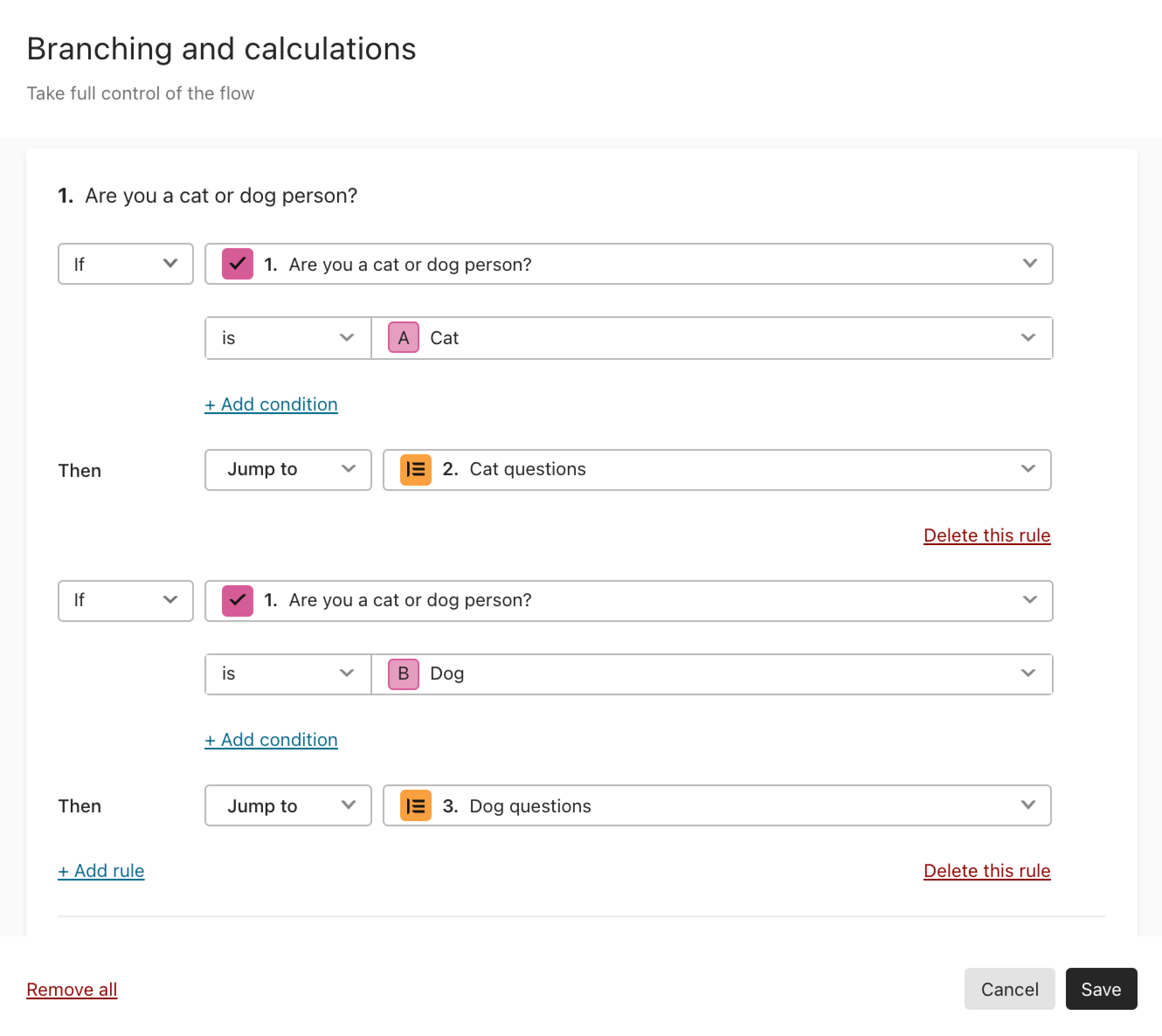Toggle the first Jump to action dropdown

[288, 469]
